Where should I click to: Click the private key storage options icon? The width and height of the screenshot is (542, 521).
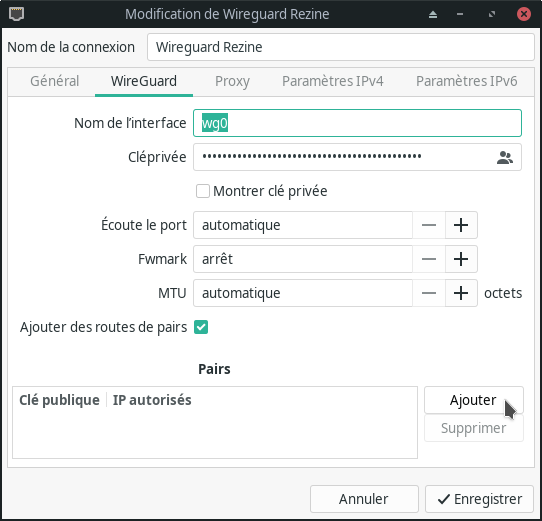click(x=505, y=158)
